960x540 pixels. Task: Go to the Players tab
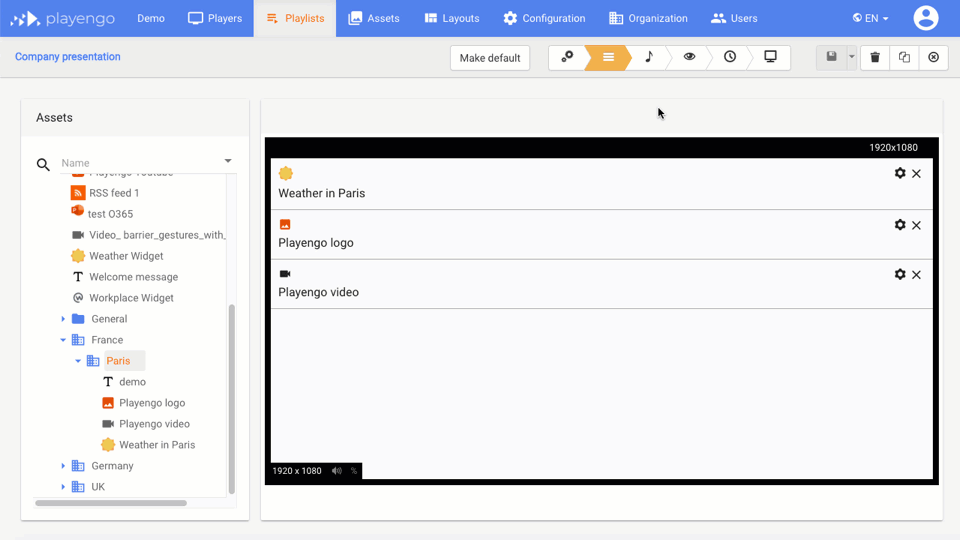pos(215,18)
